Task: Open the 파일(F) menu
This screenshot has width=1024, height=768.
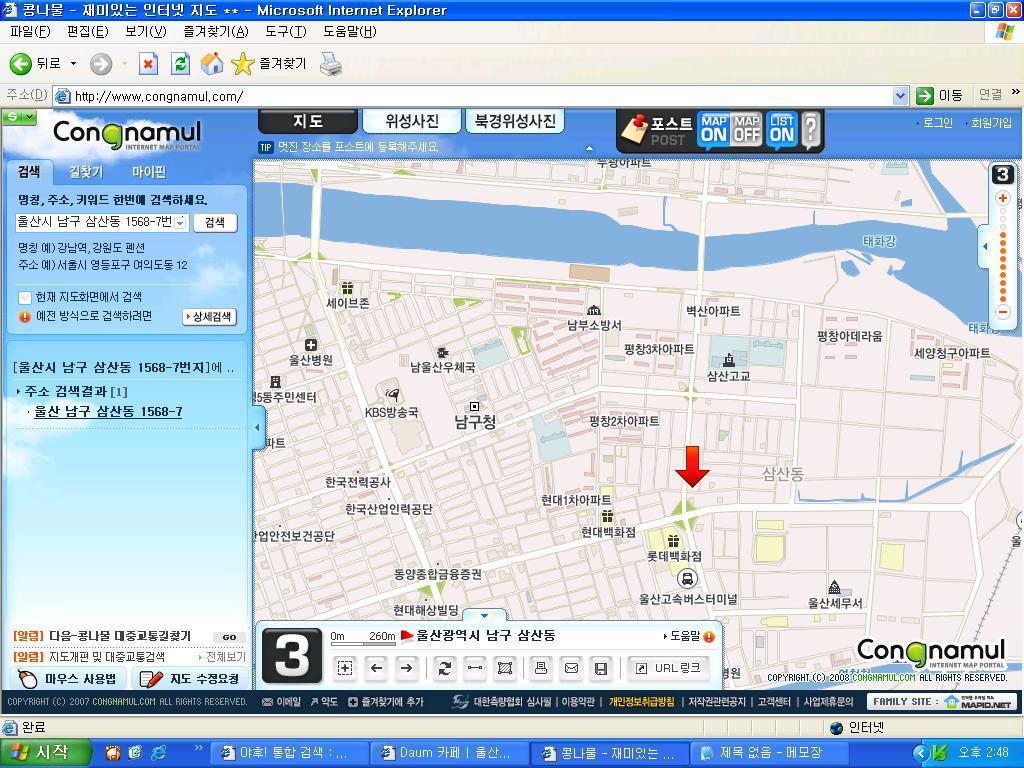Action: pos(30,31)
